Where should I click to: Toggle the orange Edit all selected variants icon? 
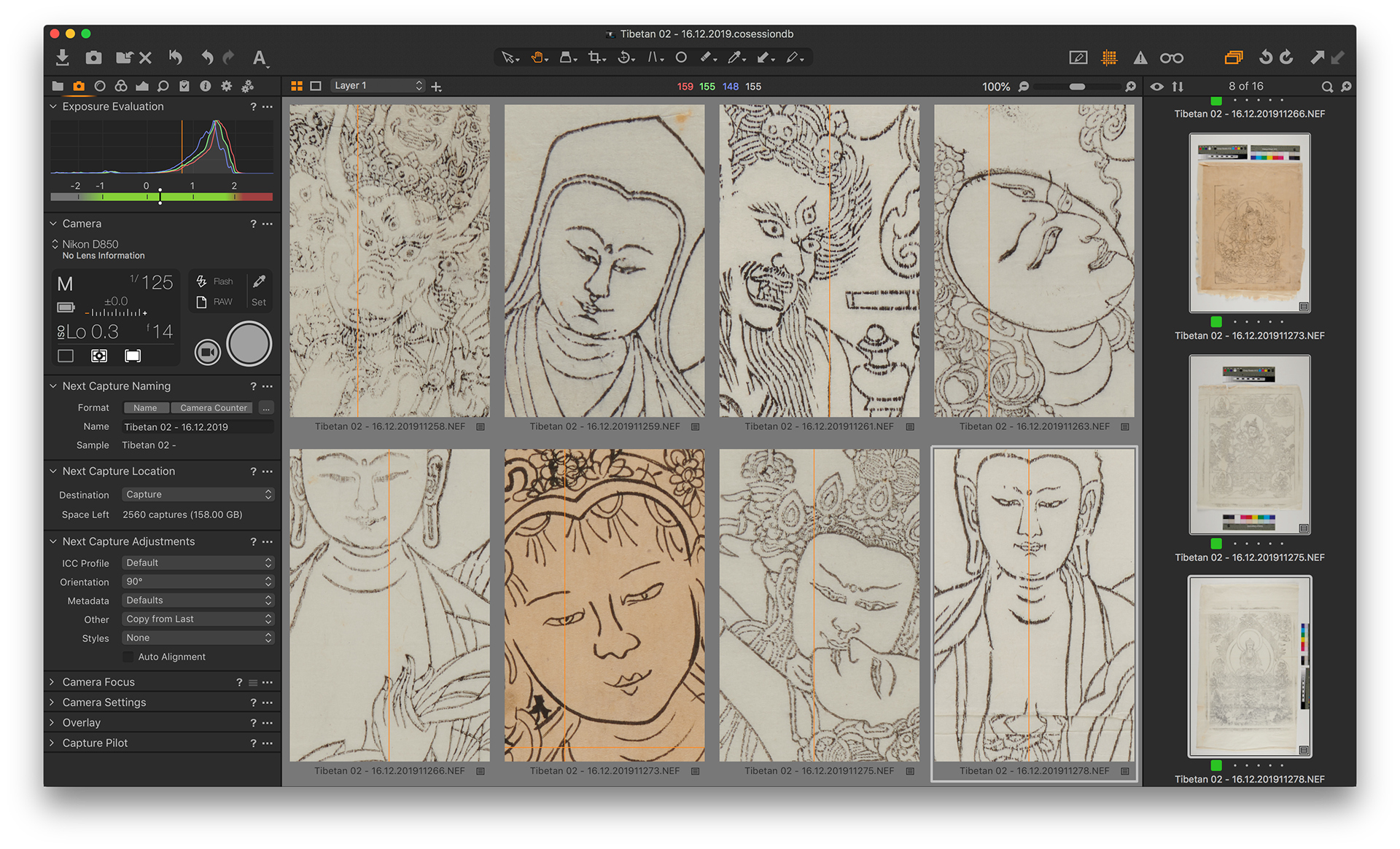point(1234,58)
